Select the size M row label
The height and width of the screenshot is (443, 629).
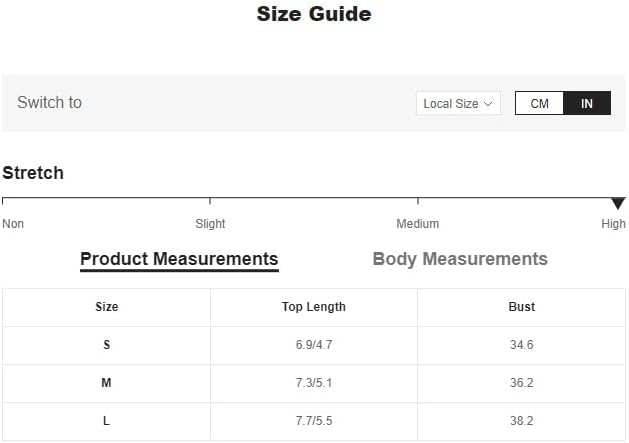pyautogui.click(x=106, y=383)
